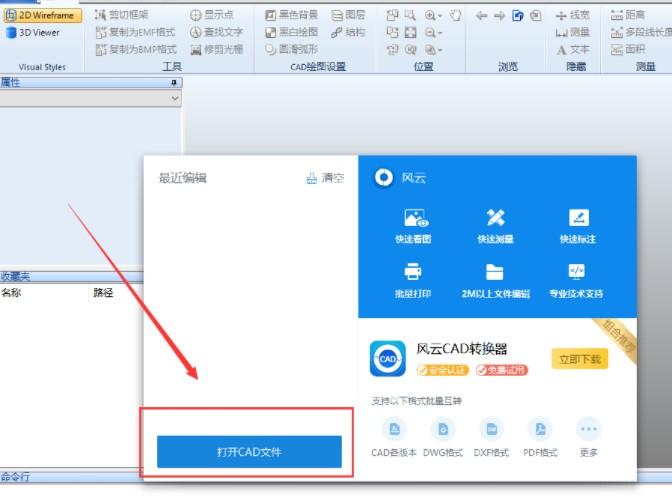Select the 2D Wireframe visual style
This screenshot has height=499, width=672.
point(42,15)
